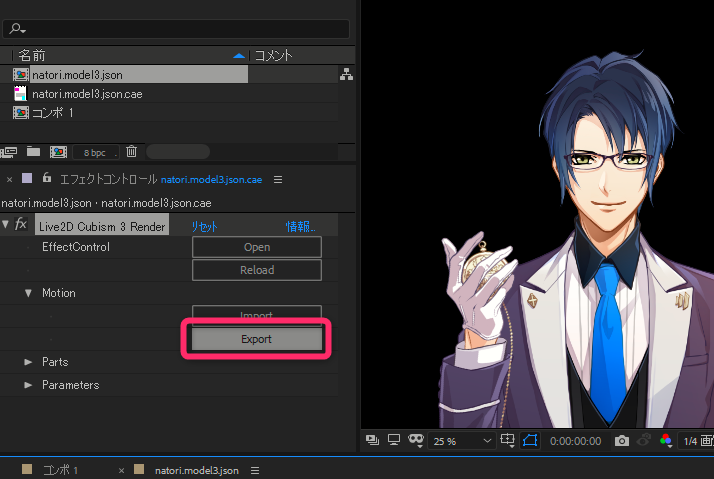714x479 pixels.
Task: Click the Interpret Footage icon
Action: pyautogui.click(x=9, y=152)
